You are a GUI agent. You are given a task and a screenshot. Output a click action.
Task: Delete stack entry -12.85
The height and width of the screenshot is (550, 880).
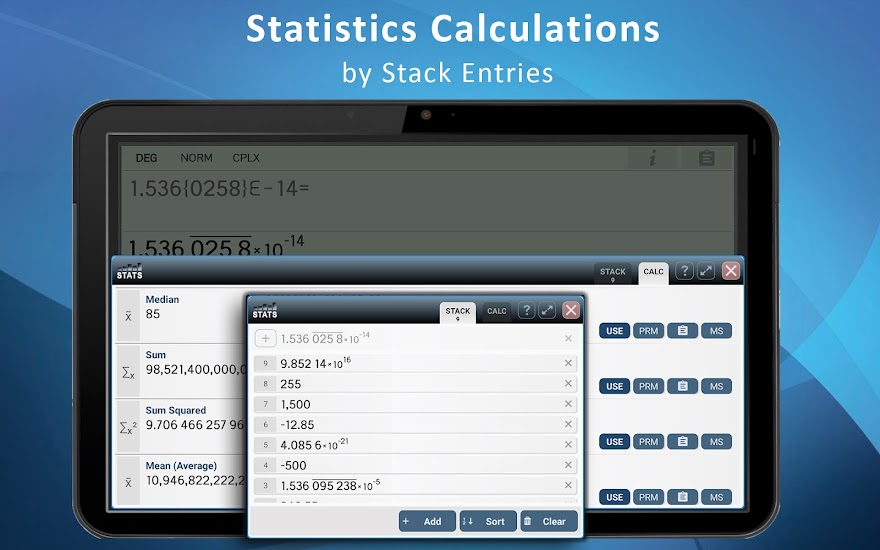click(568, 424)
